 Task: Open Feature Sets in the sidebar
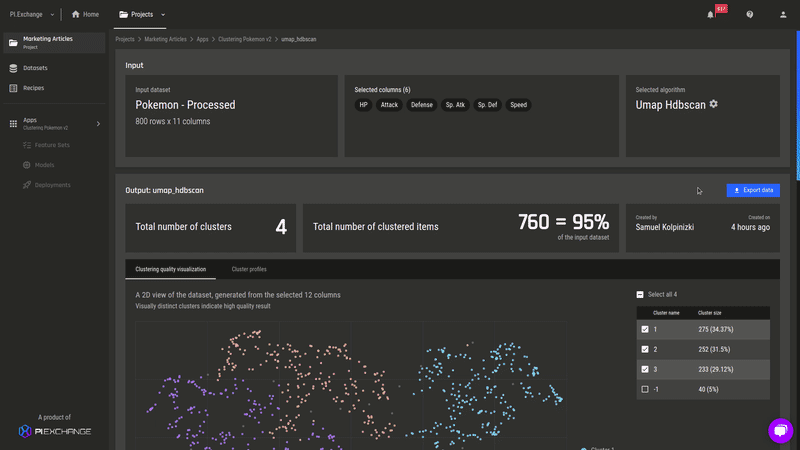pyautogui.click(x=52, y=145)
